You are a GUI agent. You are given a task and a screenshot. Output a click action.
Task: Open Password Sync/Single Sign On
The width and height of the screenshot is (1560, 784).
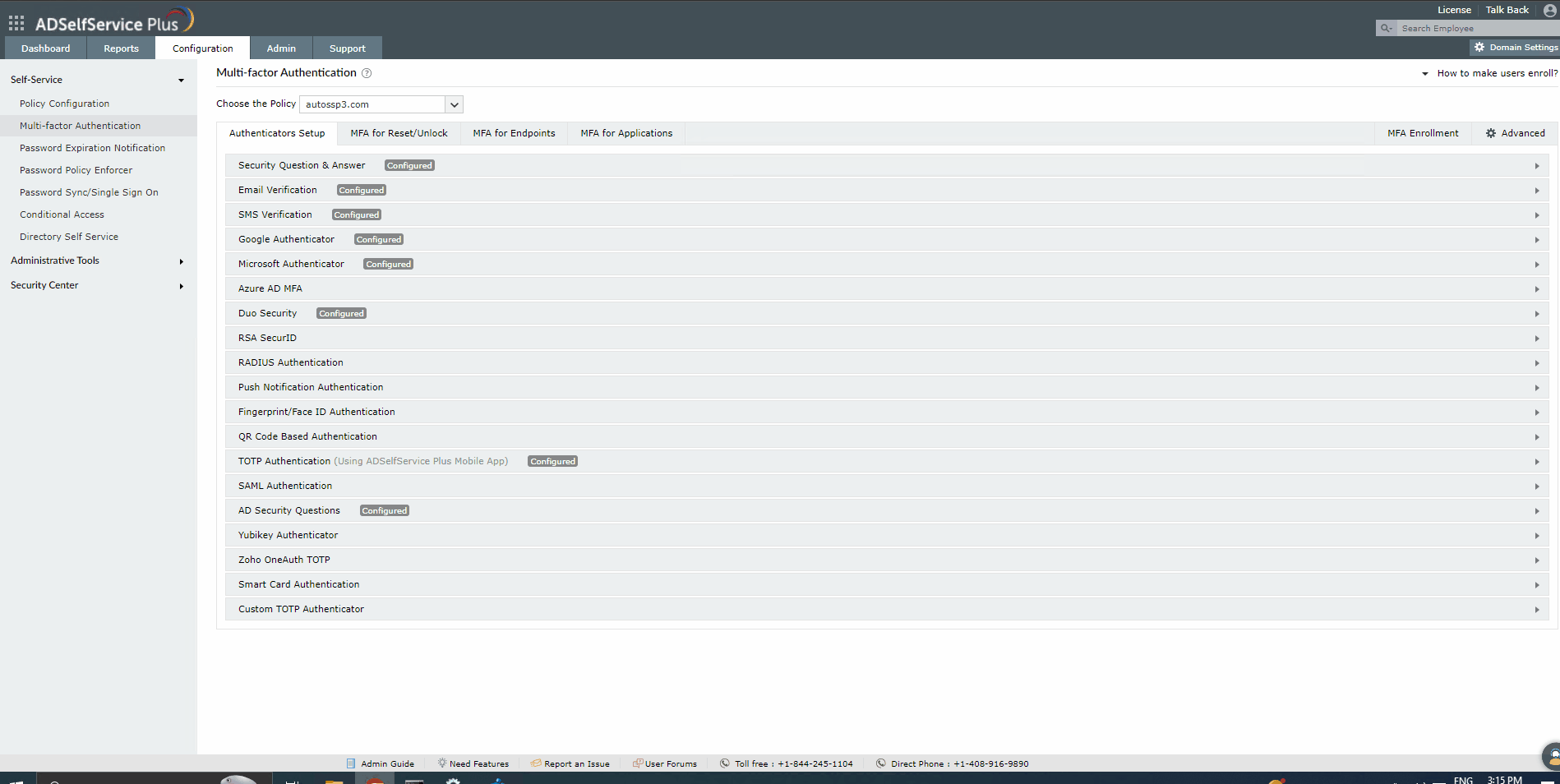(89, 192)
